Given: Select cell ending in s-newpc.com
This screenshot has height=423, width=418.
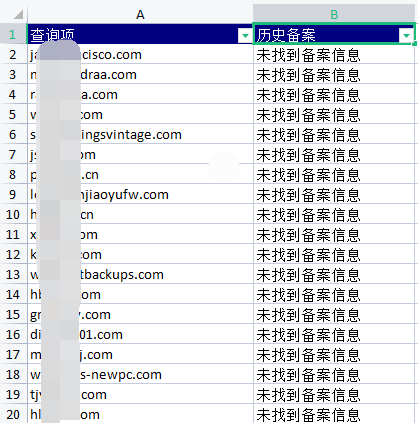Looking at the screenshot, I should (140, 374).
